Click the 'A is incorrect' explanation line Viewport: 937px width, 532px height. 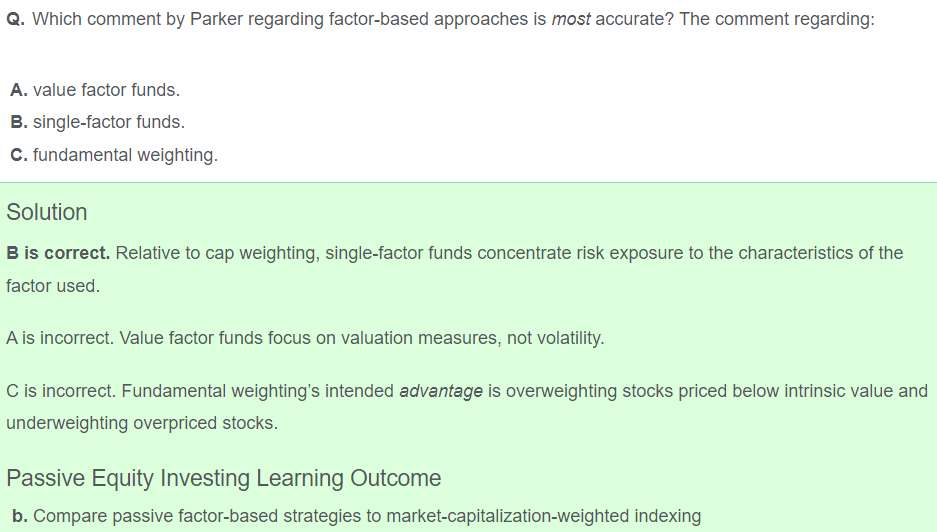click(x=304, y=338)
